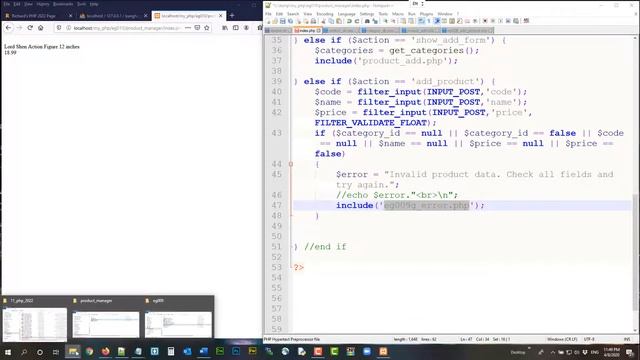
Task: Close the active localhost browser tab
Action: (x=221, y=16)
